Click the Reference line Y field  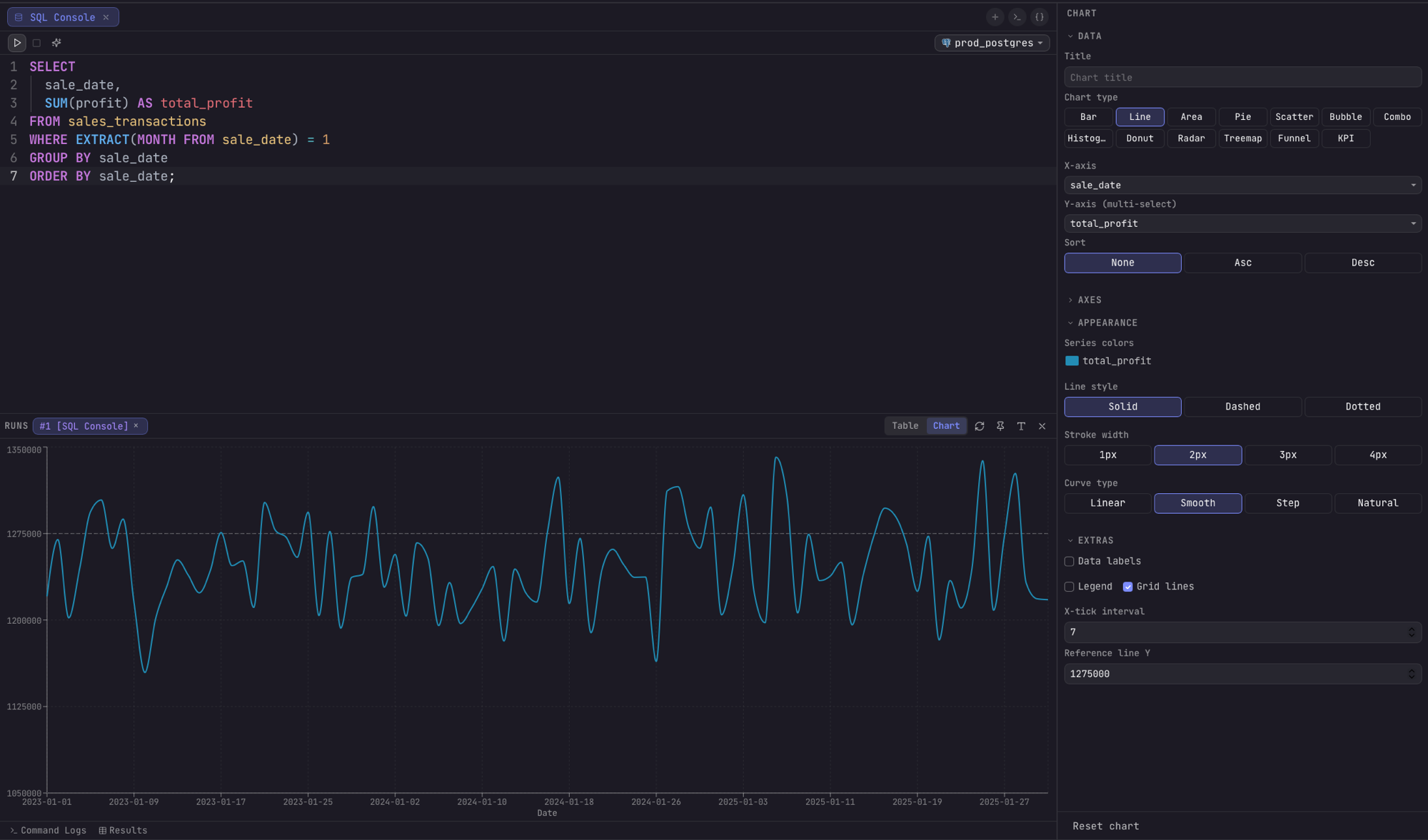click(1242, 674)
